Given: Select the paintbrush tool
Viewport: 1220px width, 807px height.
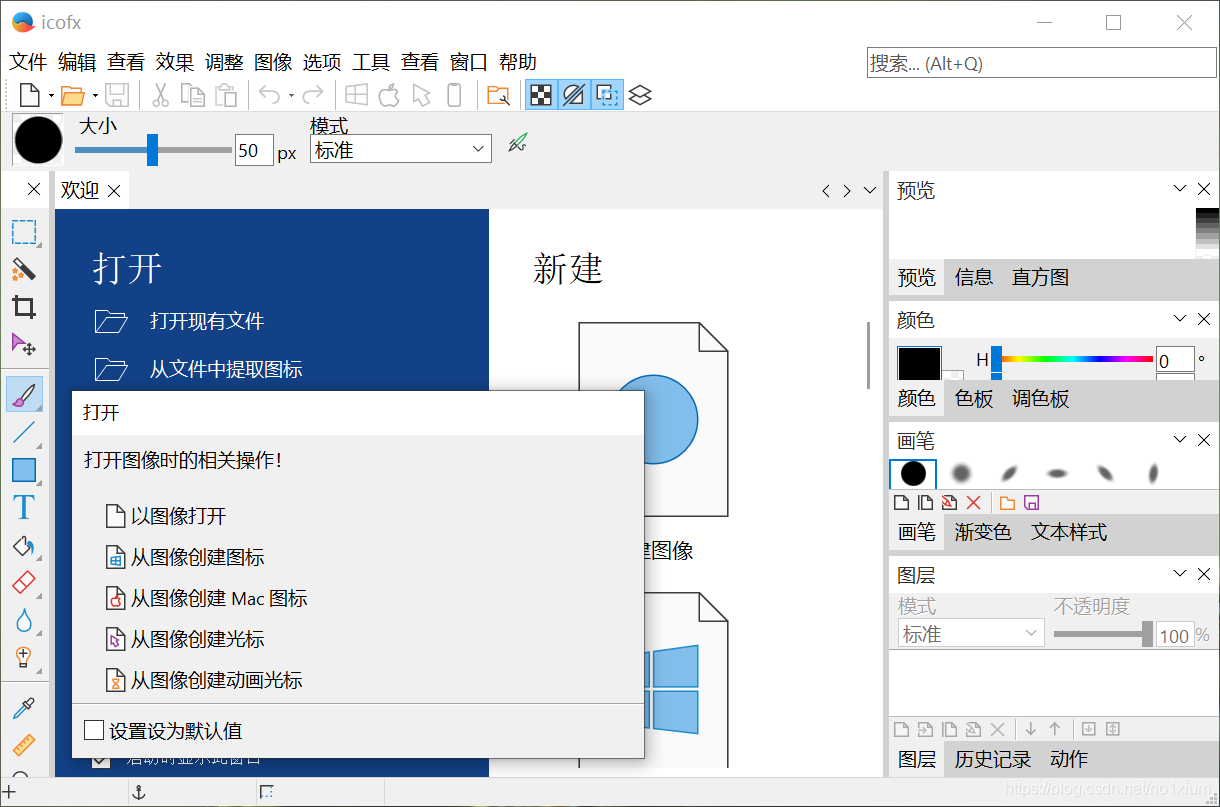Looking at the screenshot, I should point(24,394).
